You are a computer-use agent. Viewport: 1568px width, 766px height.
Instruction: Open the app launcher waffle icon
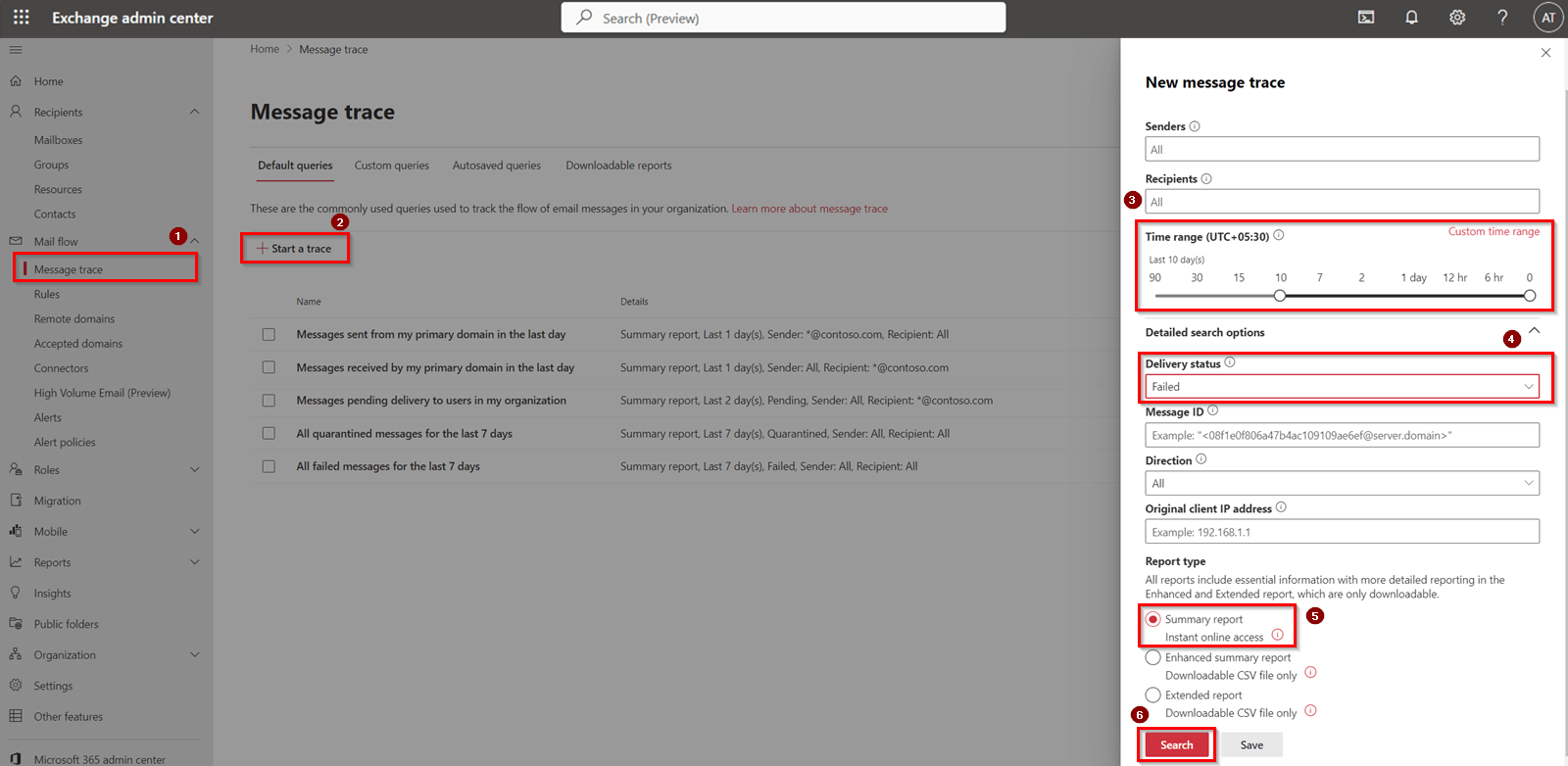click(x=21, y=18)
